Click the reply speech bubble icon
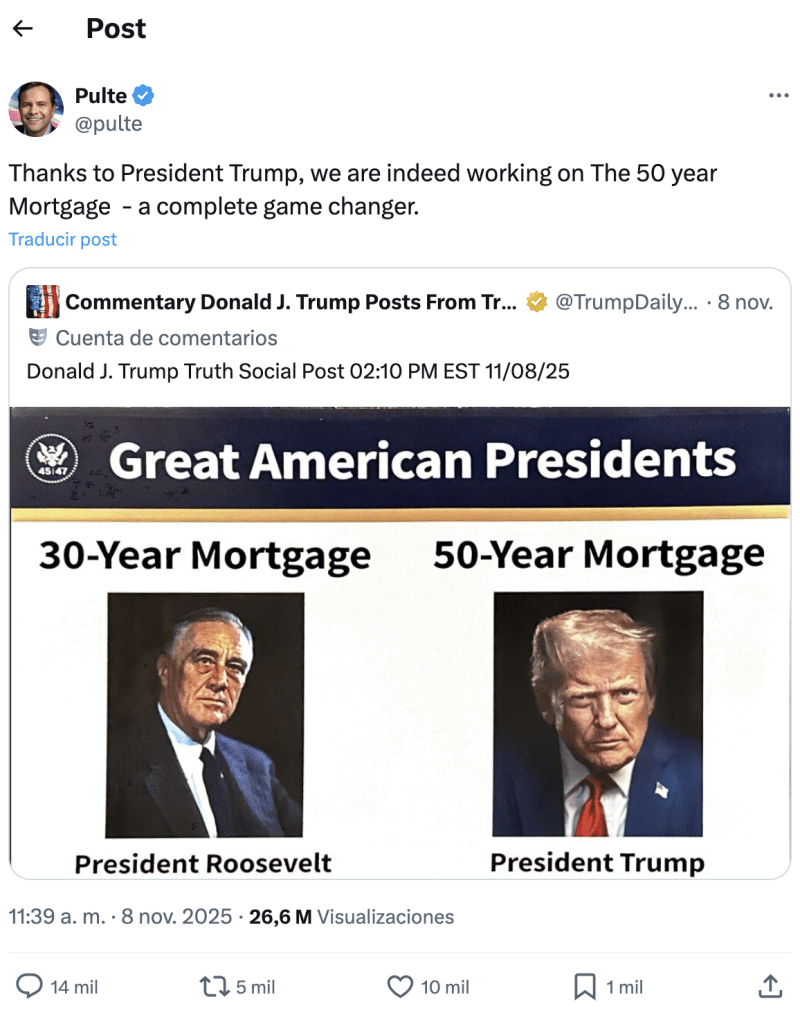 tap(32, 987)
